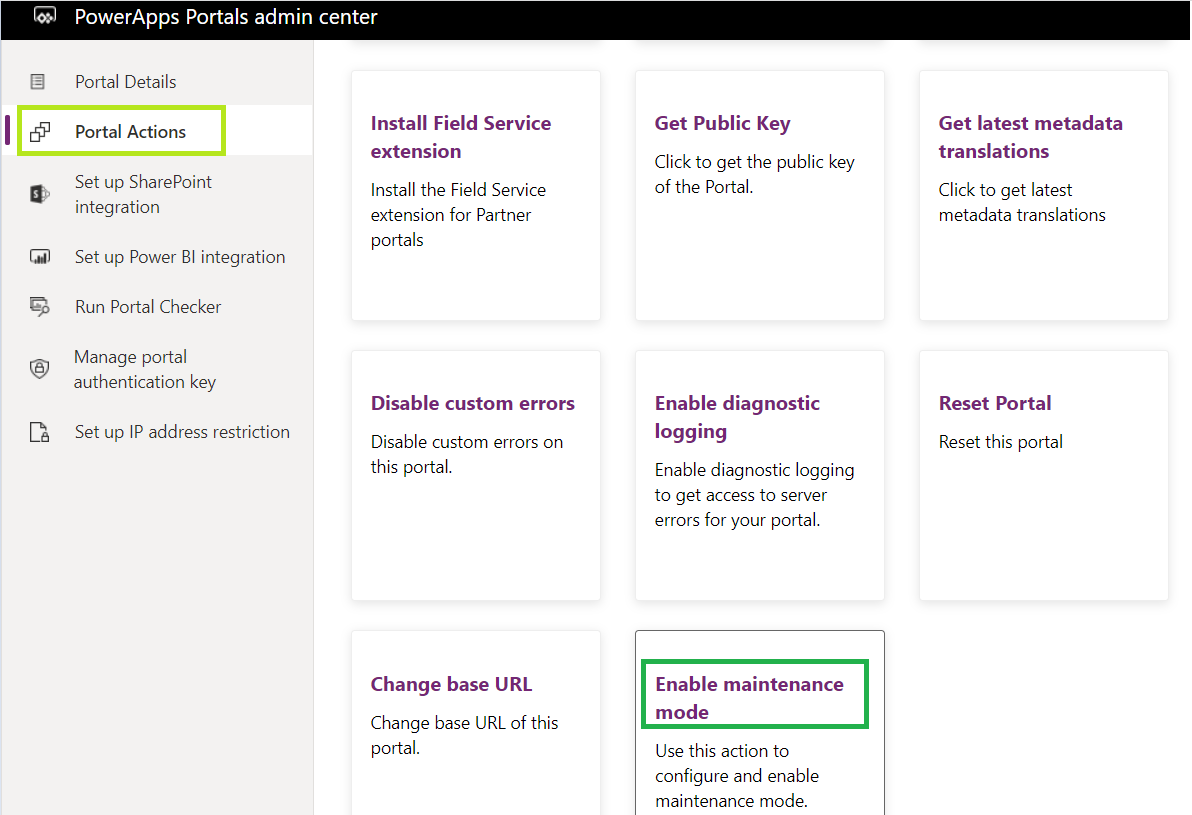1192x815 pixels.
Task: Disable custom errors on the portal
Action: pyautogui.click(x=472, y=403)
